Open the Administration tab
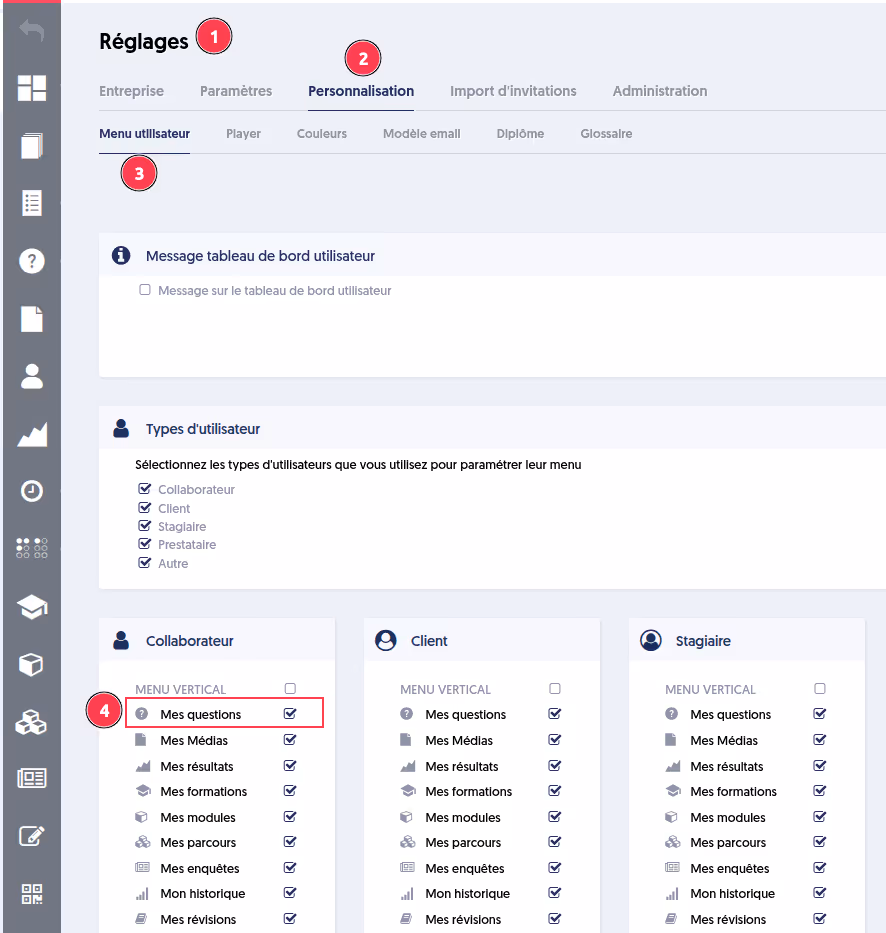 tap(660, 91)
